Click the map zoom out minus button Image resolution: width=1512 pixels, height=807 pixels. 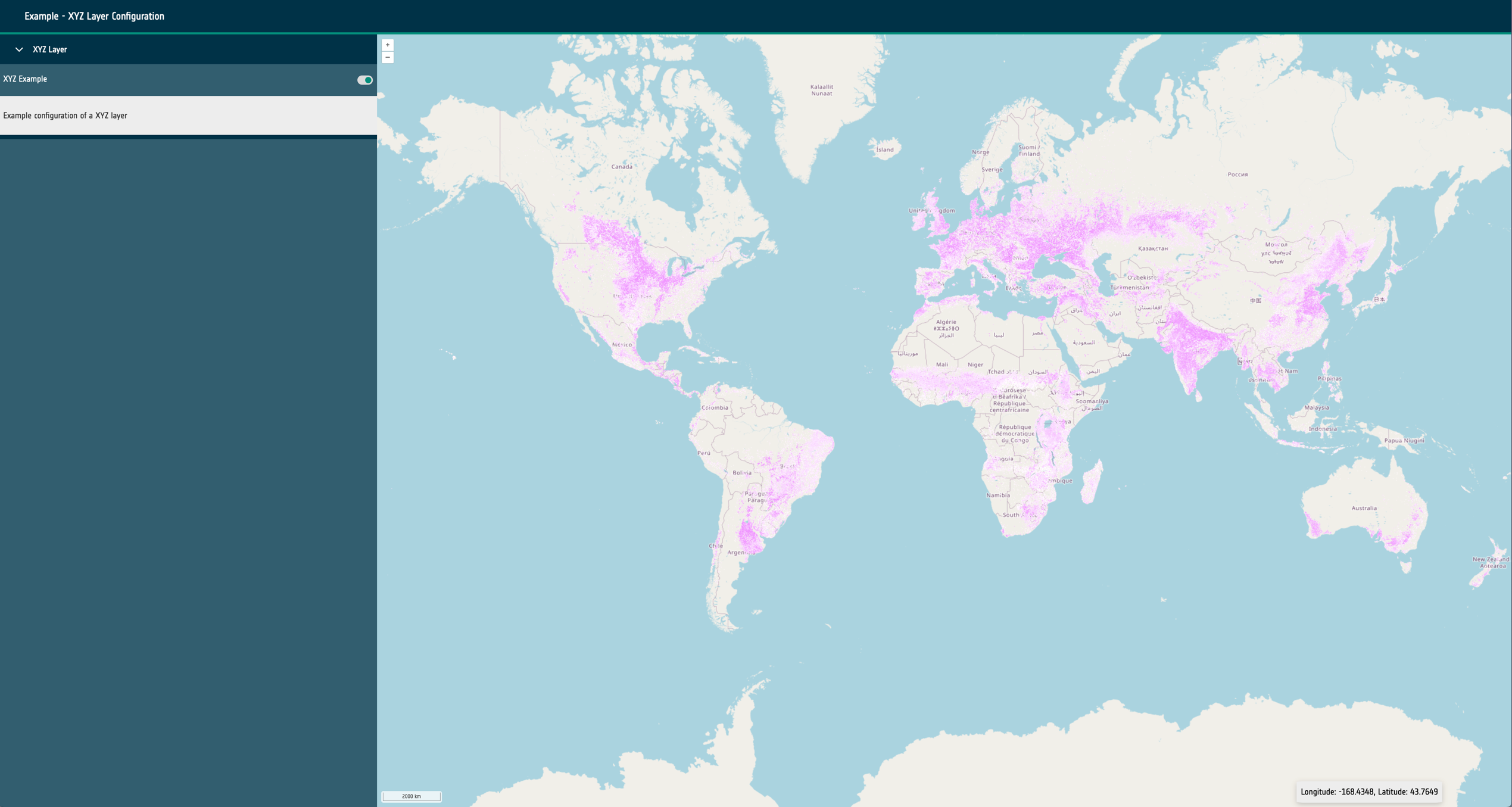point(387,57)
